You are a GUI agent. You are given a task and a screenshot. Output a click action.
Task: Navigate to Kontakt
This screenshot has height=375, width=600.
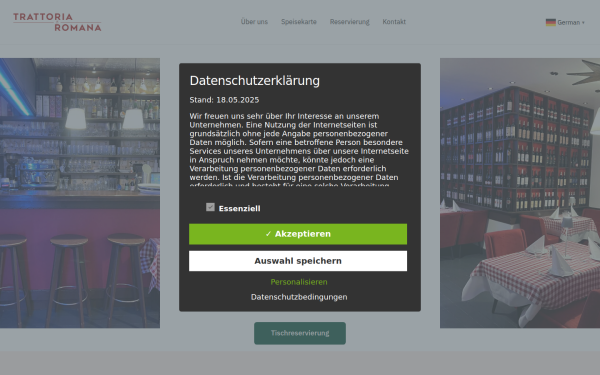pyautogui.click(x=394, y=22)
